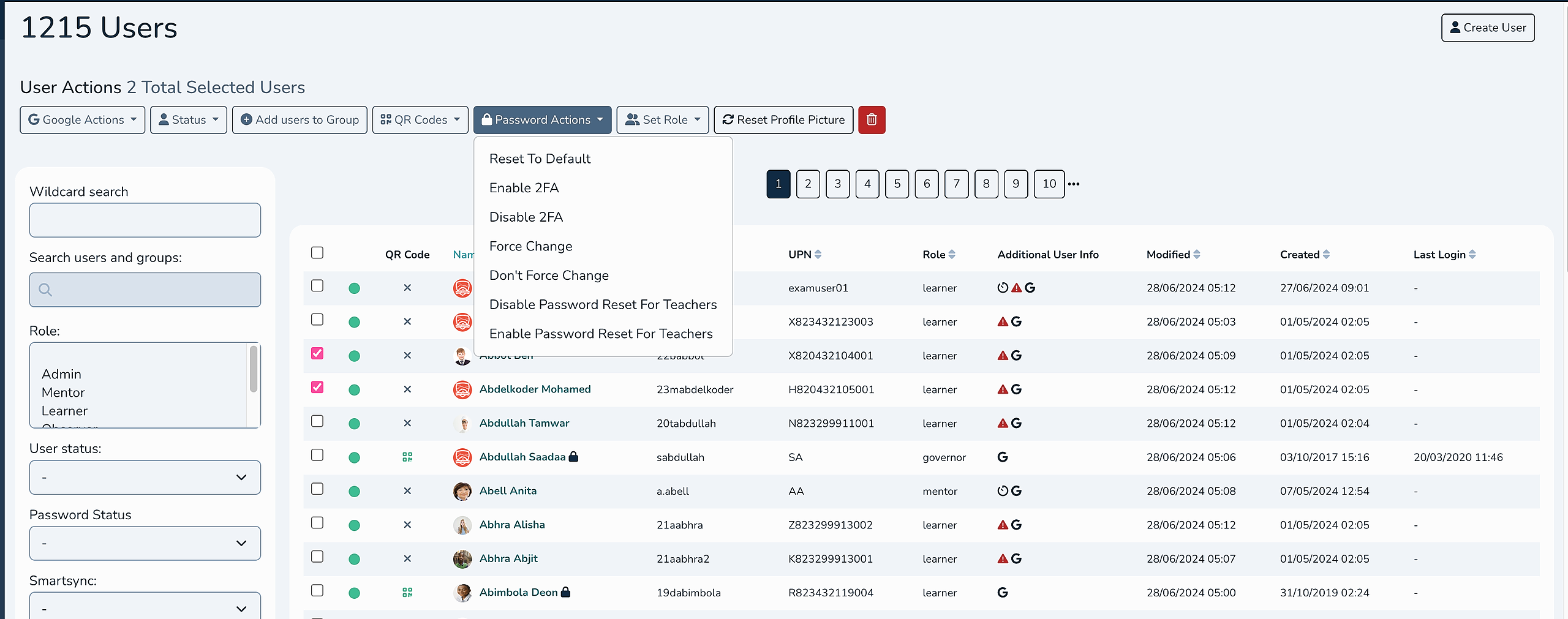Expand the User status dropdown
Image resolution: width=1568 pixels, height=619 pixels.
(x=145, y=478)
